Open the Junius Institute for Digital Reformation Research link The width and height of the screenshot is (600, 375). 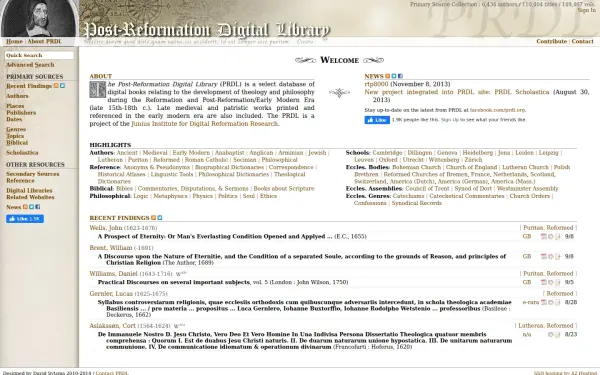204,124
